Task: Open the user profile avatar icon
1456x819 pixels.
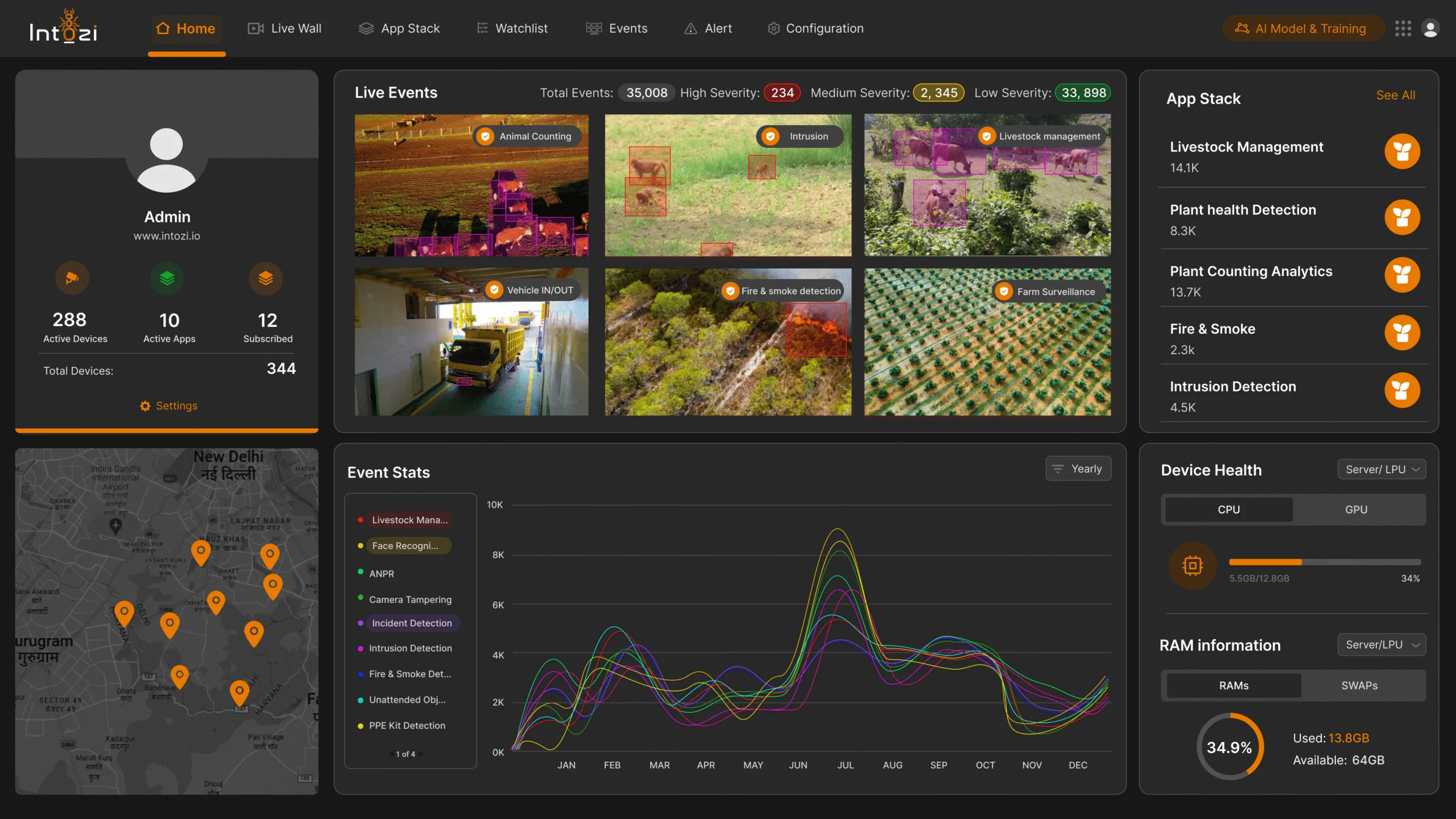Action: 1430,28
